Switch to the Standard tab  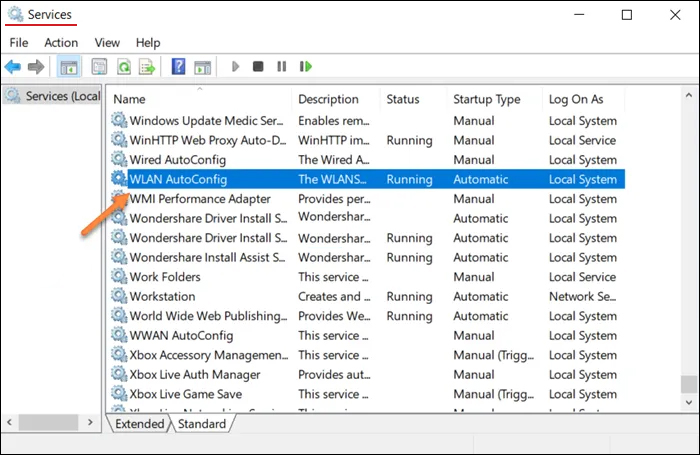[x=202, y=424]
